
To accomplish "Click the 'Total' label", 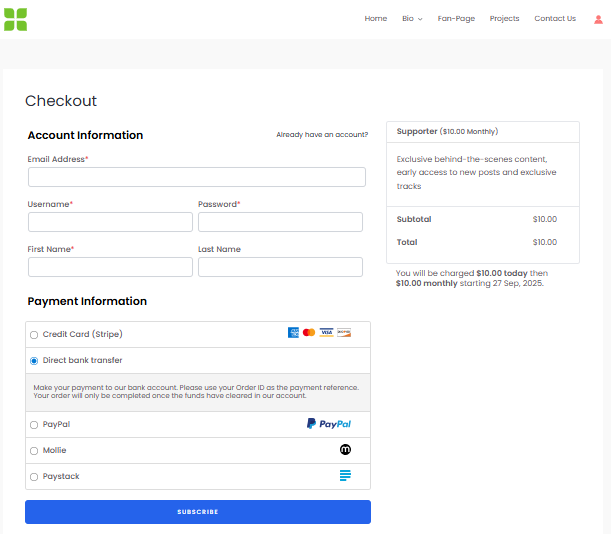I will pyautogui.click(x=407, y=242).
